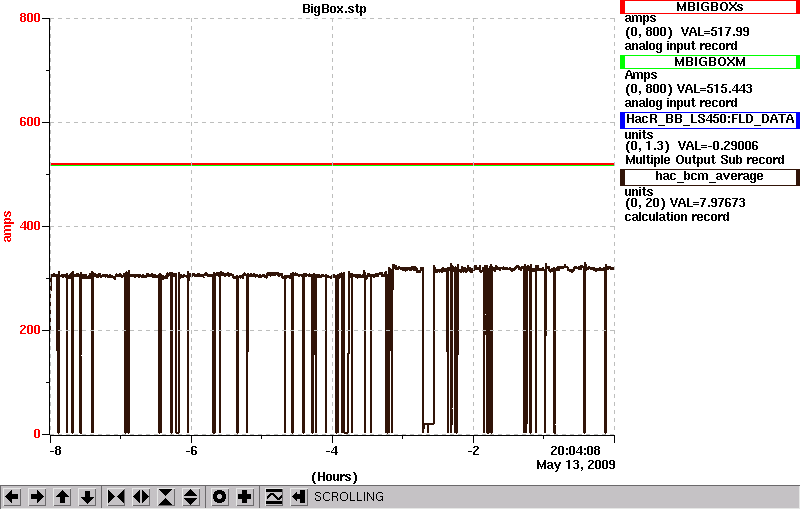
Task: Click the Multiple Output Sub record text
Action: pos(705,160)
